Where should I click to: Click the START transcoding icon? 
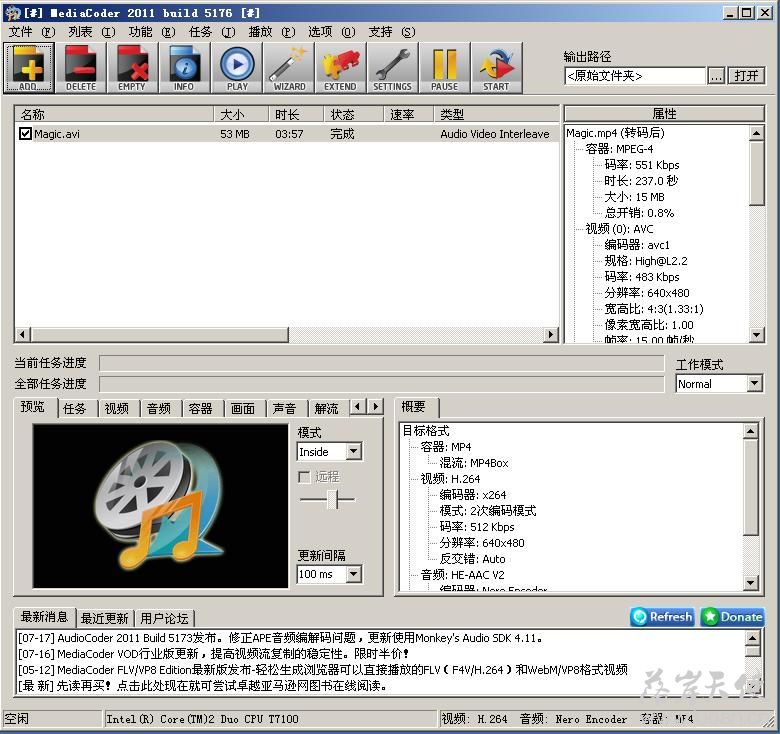(496, 68)
